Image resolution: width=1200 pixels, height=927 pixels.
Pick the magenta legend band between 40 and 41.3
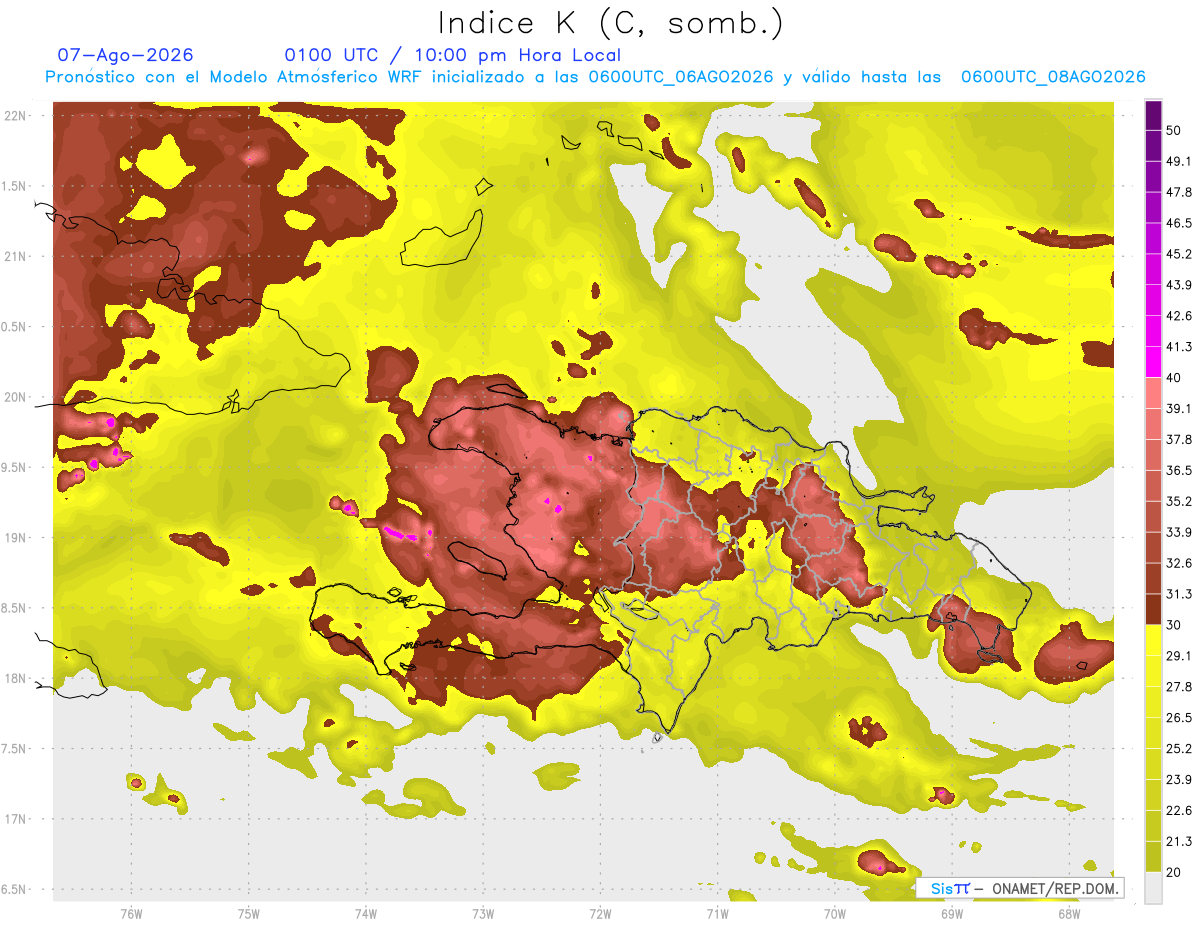click(1153, 362)
